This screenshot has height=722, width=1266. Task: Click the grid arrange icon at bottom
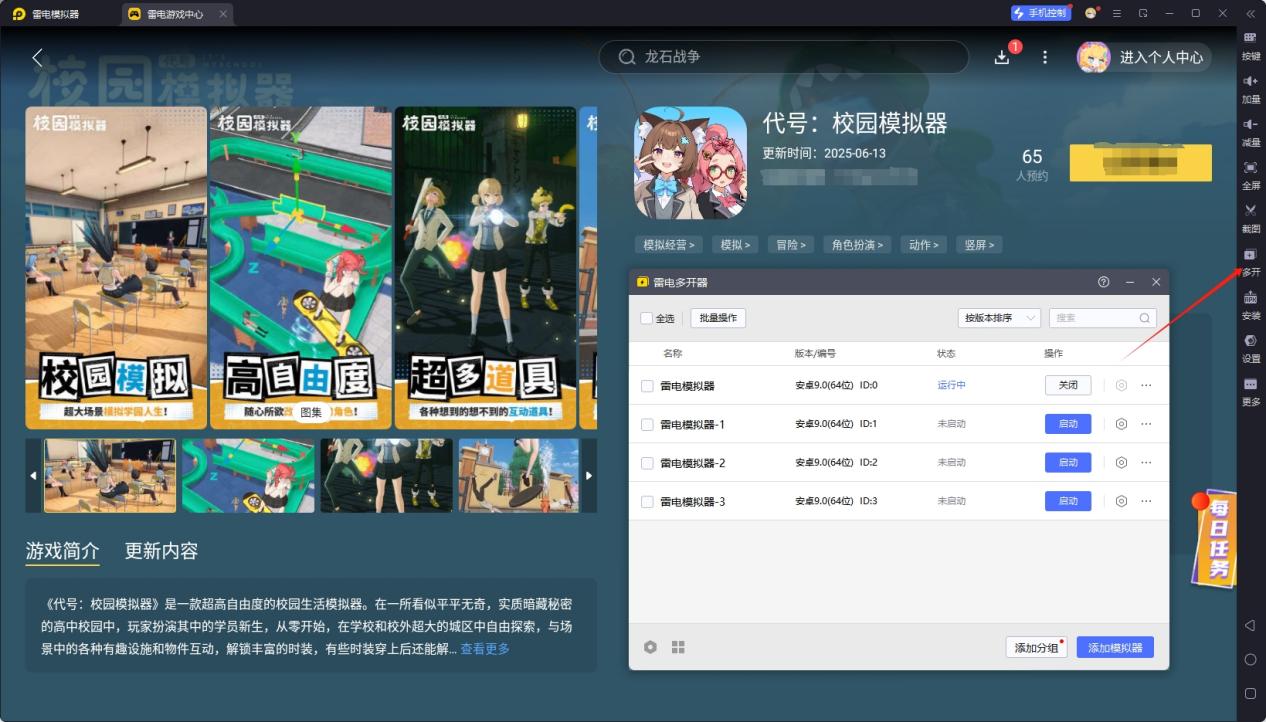(x=678, y=647)
